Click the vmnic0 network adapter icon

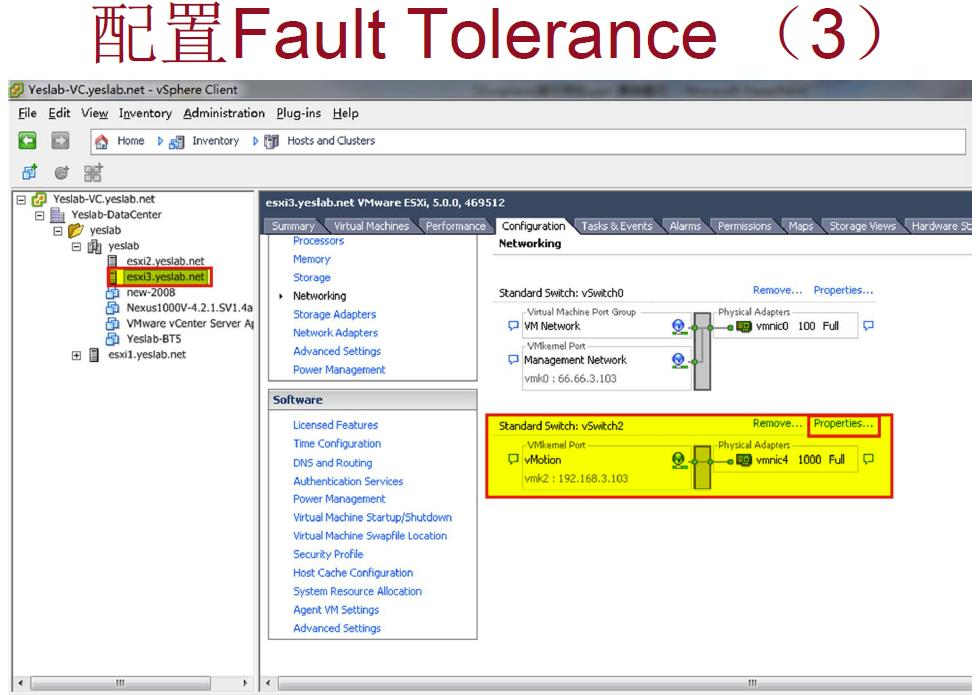[x=743, y=326]
